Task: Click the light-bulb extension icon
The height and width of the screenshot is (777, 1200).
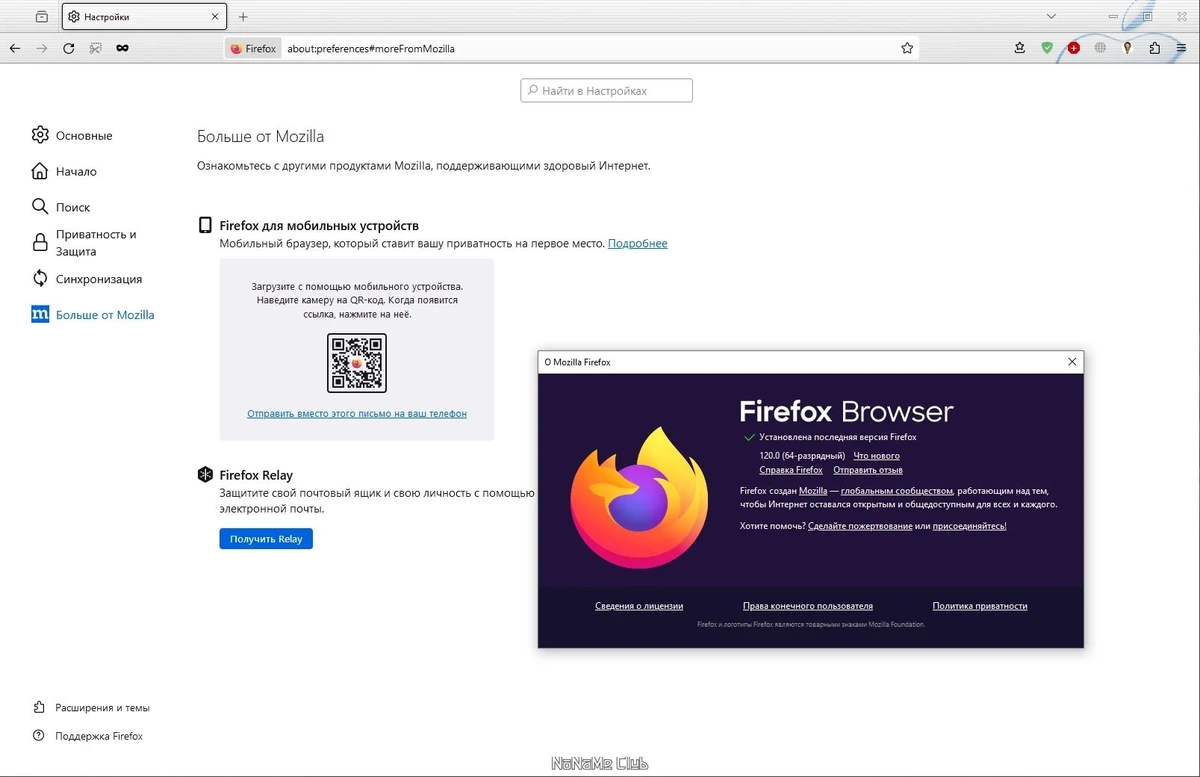Action: (x=1127, y=48)
